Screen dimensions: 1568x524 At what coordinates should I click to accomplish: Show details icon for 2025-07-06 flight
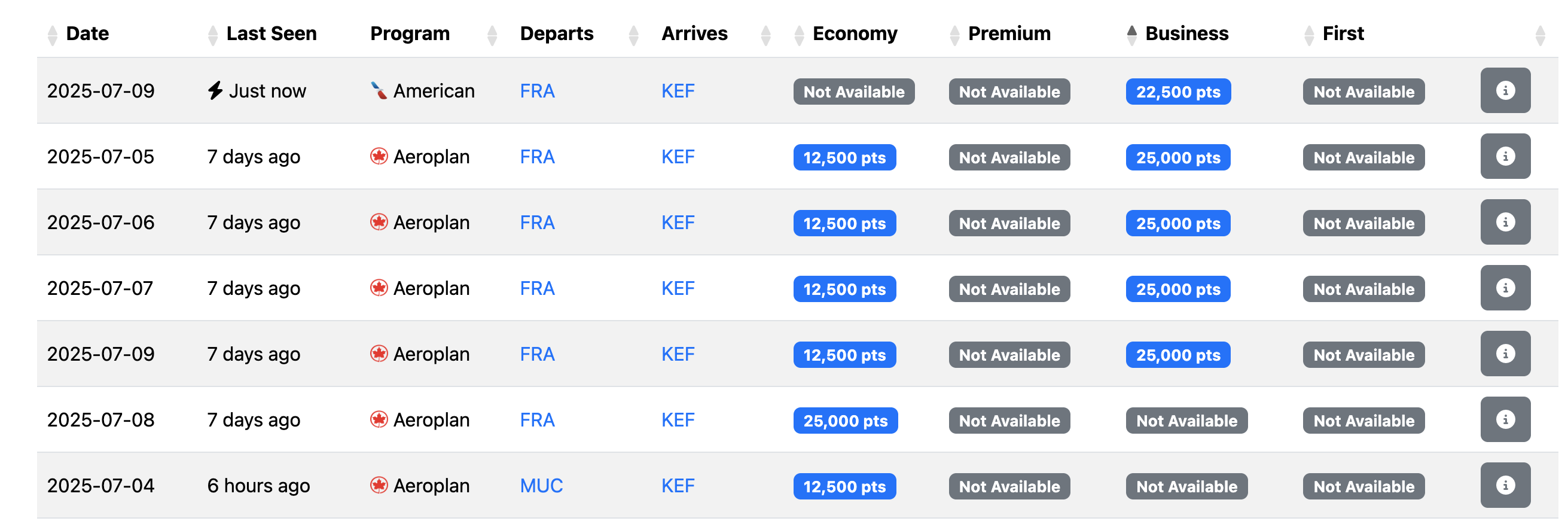(1505, 222)
